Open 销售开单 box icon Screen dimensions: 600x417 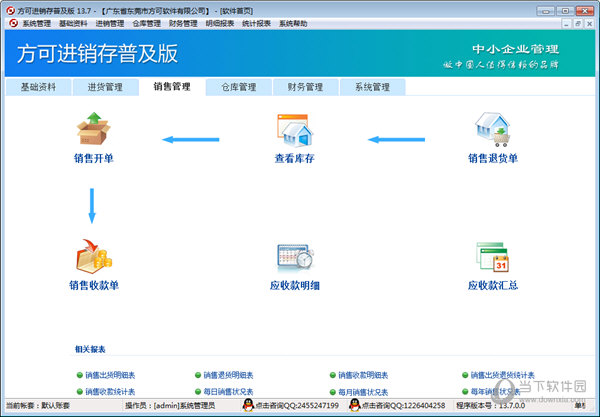[x=94, y=129]
